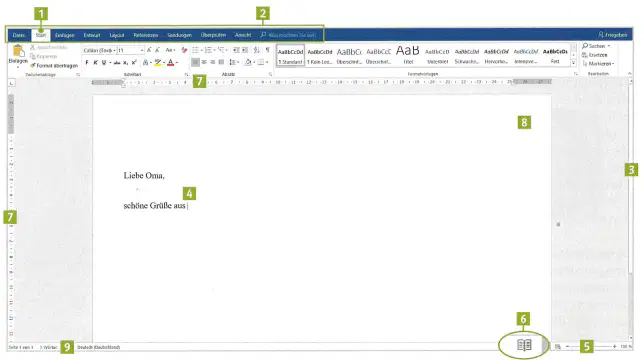
Task: Toggle bold with the F button
Action: pos(87,63)
